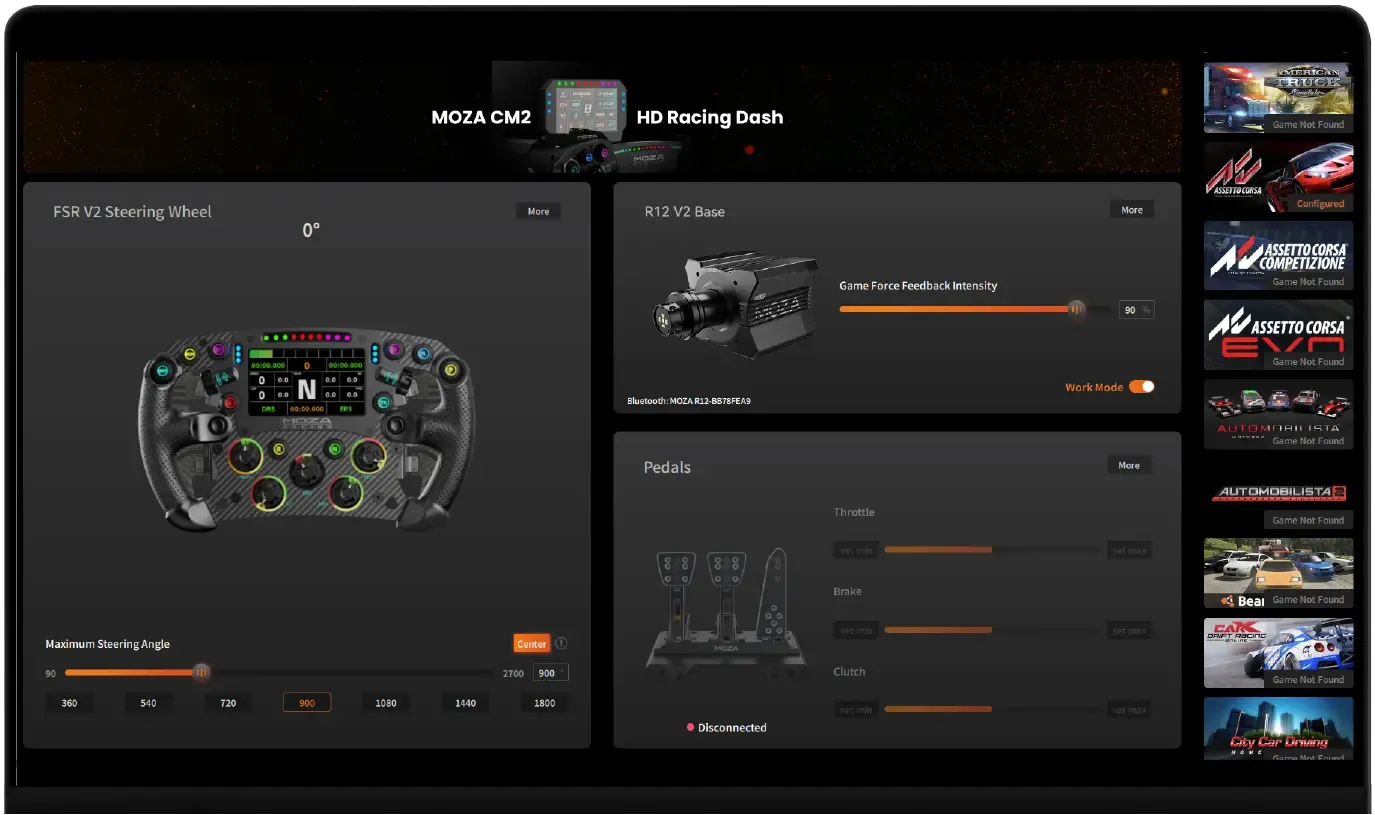The image size is (1375, 815).
Task: Click the Maximum Steering Angle slider handle
Action: [x=201, y=673]
